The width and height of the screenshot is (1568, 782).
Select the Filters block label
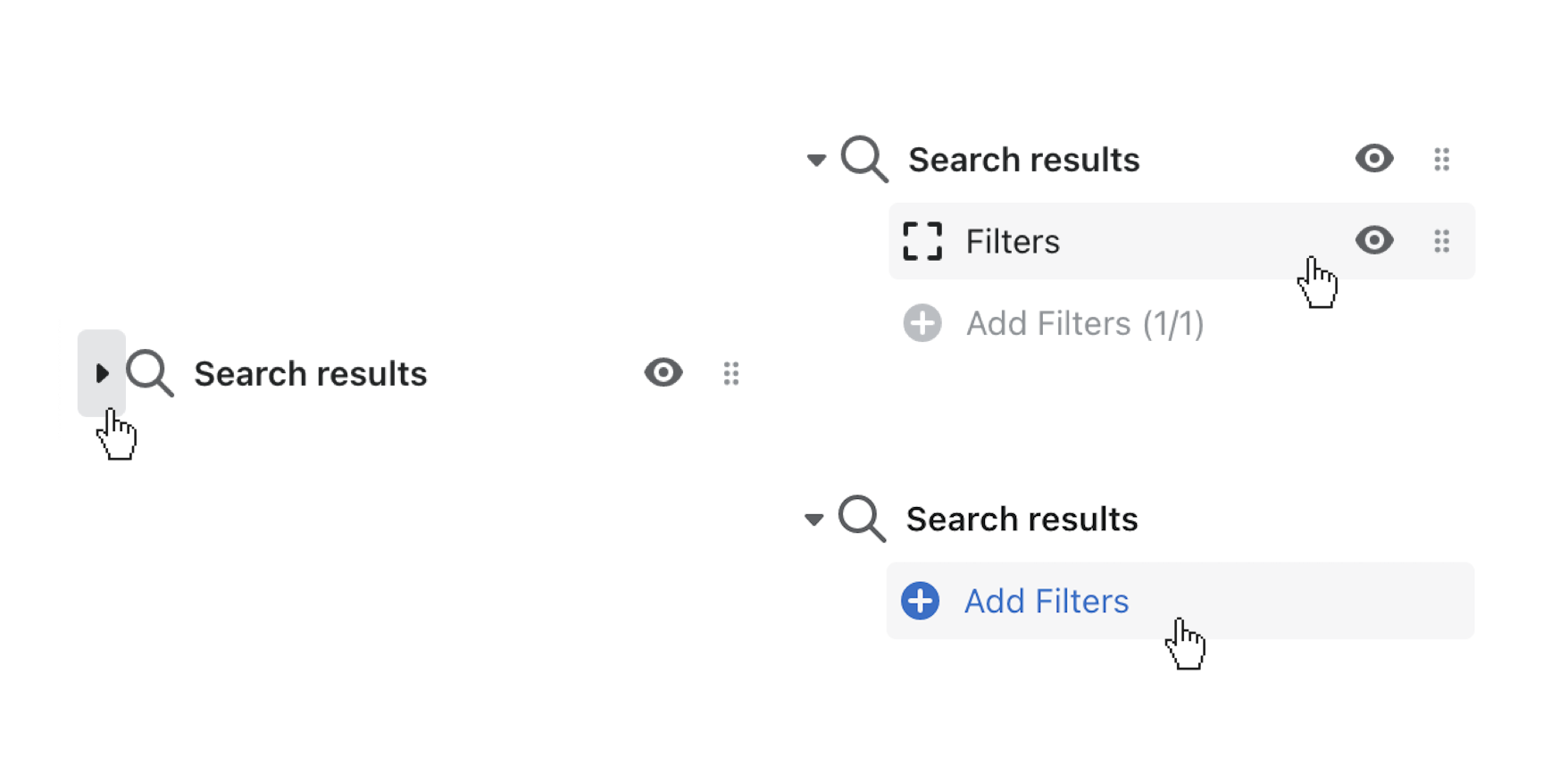point(1013,241)
